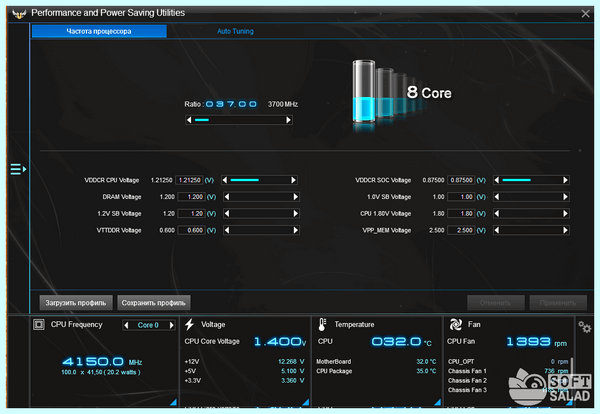This screenshot has height=414, width=600.
Task: Click the Voltage lightning bolt icon
Action: click(x=189, y=324)
